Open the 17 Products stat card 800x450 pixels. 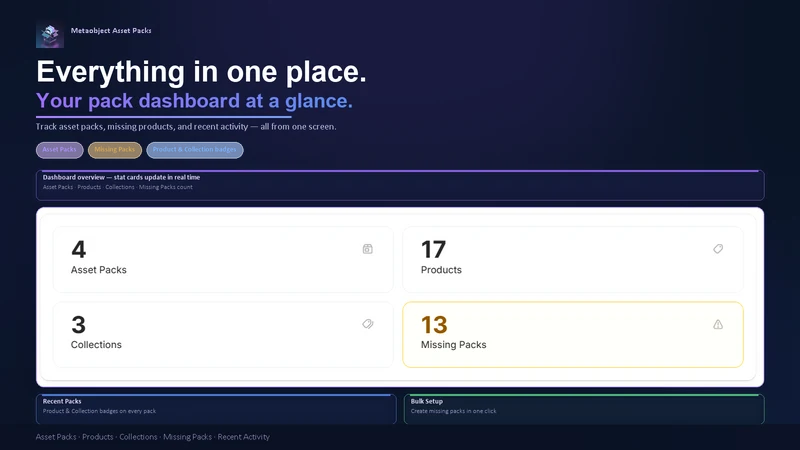point(573,260)
